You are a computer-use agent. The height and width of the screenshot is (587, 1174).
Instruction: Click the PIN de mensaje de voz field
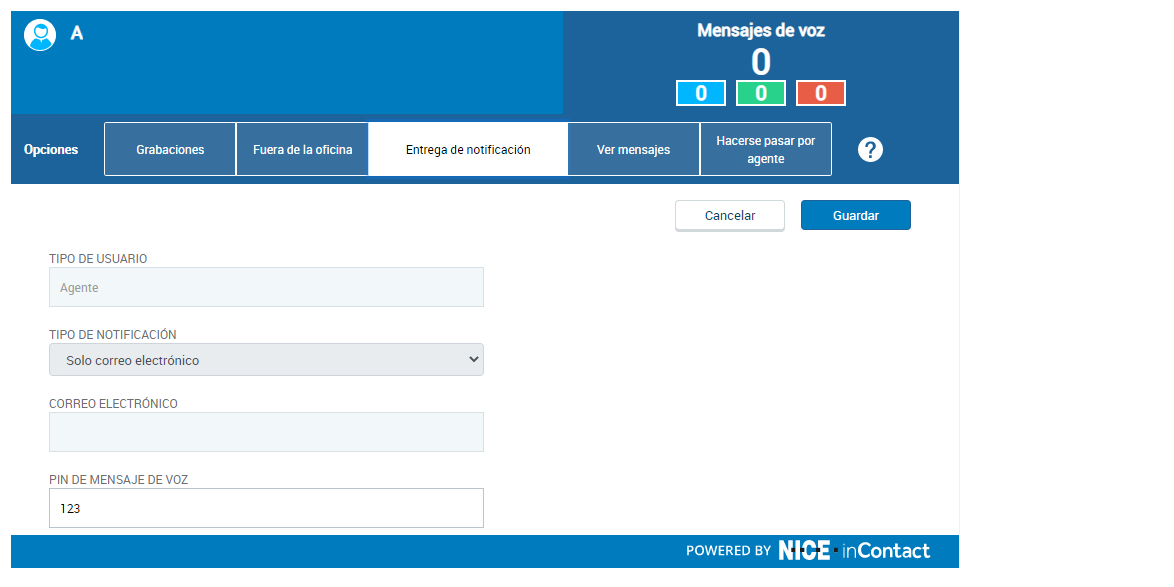pos(267,508)
